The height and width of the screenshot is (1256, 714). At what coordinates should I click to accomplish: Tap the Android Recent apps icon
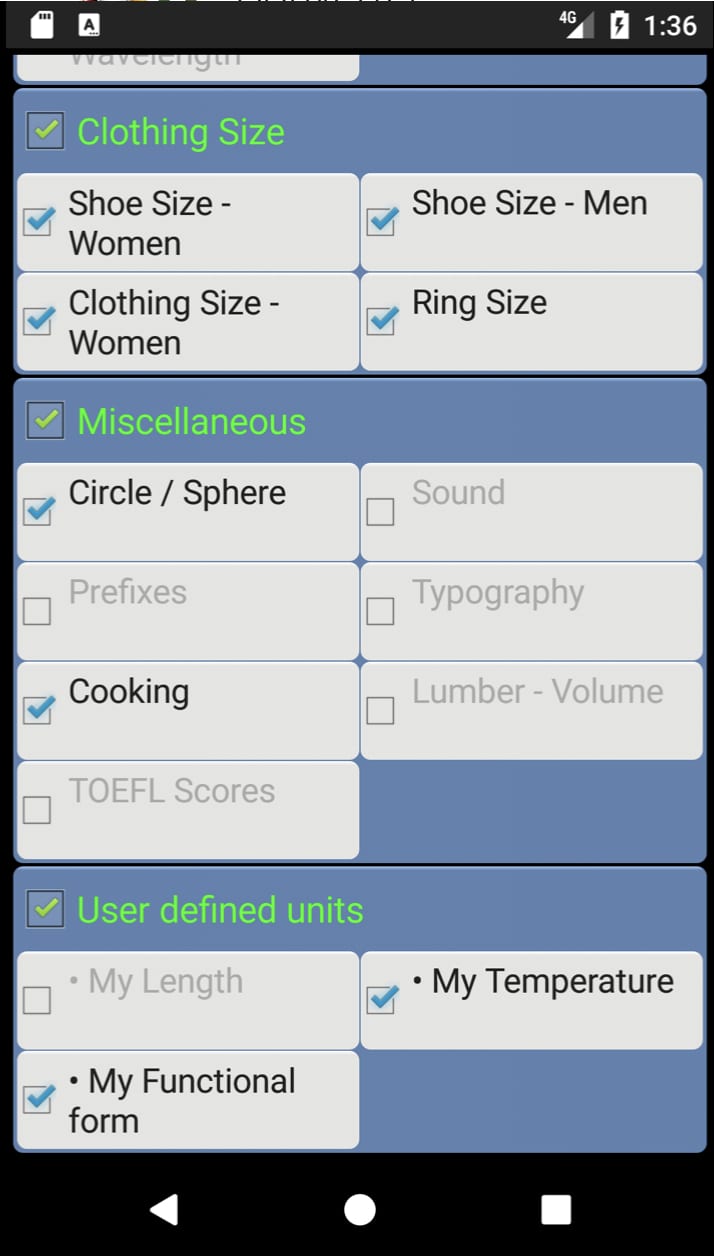(x=555, y=1209)
